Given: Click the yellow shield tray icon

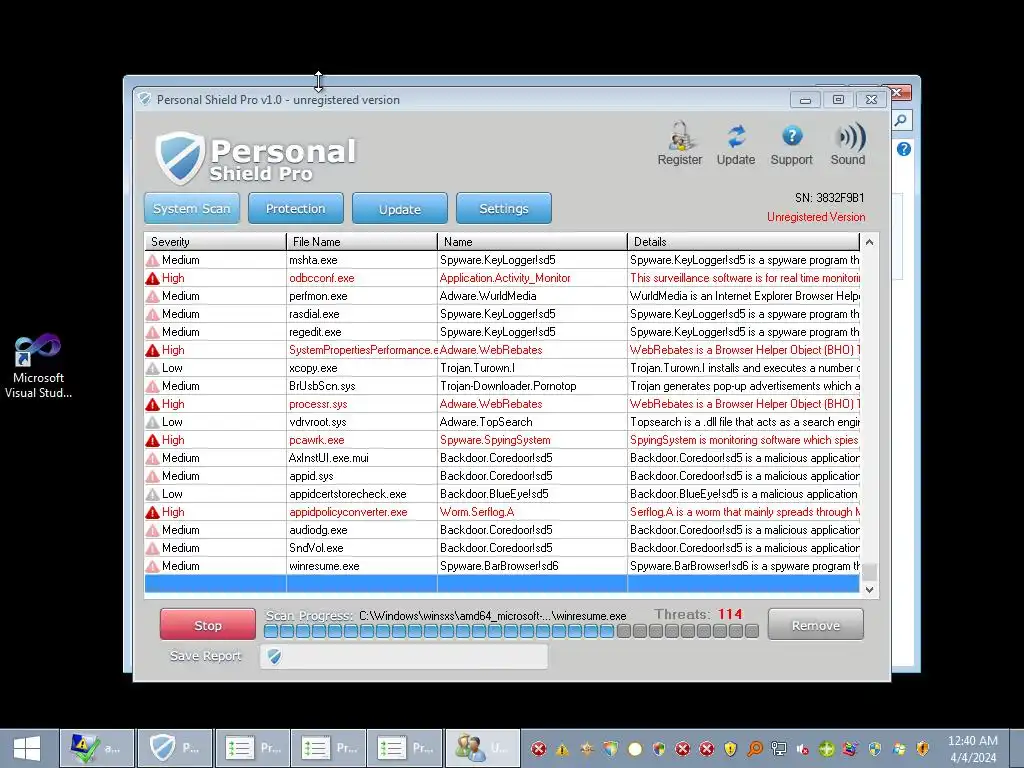Looking at the screenshot, I should (731, 749).
